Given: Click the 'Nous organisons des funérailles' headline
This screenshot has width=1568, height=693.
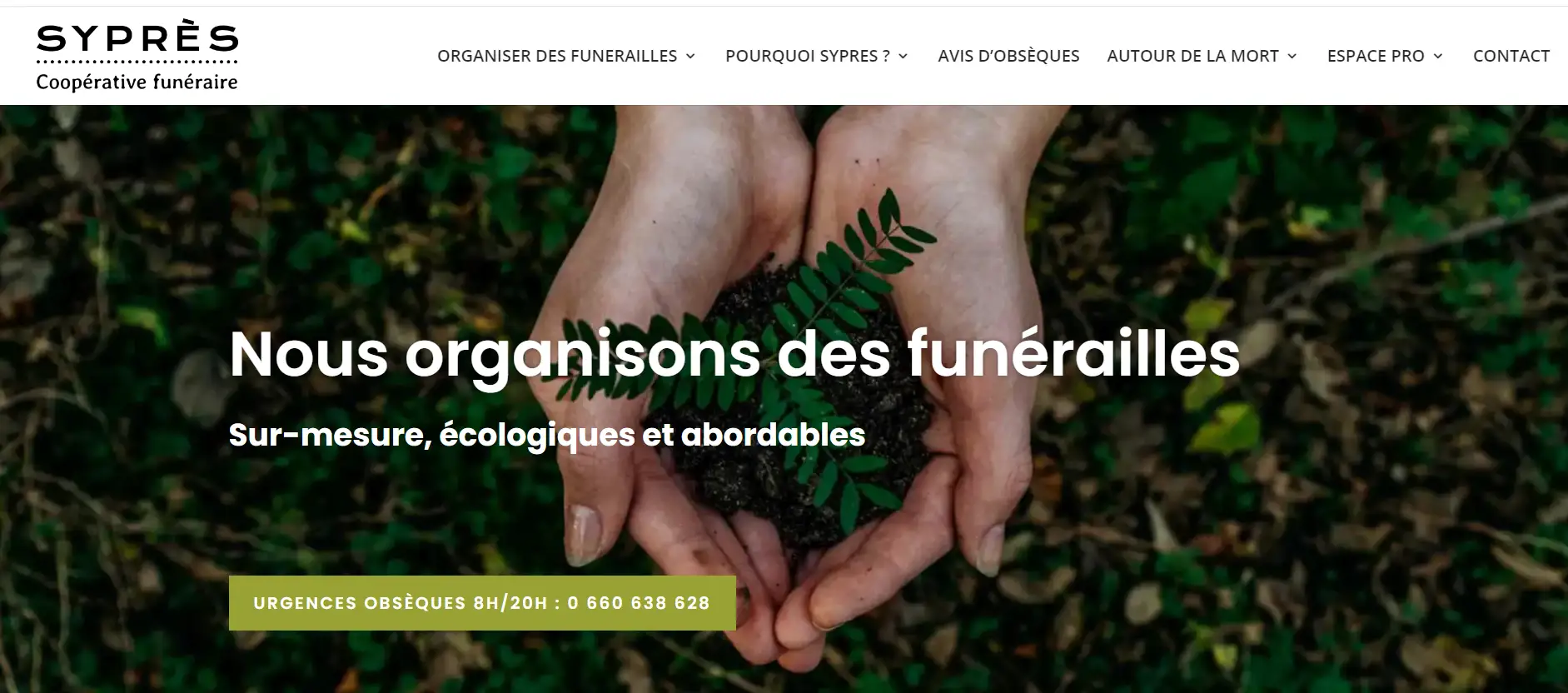Looking at the screenshot, I should [x=734, y=355].
